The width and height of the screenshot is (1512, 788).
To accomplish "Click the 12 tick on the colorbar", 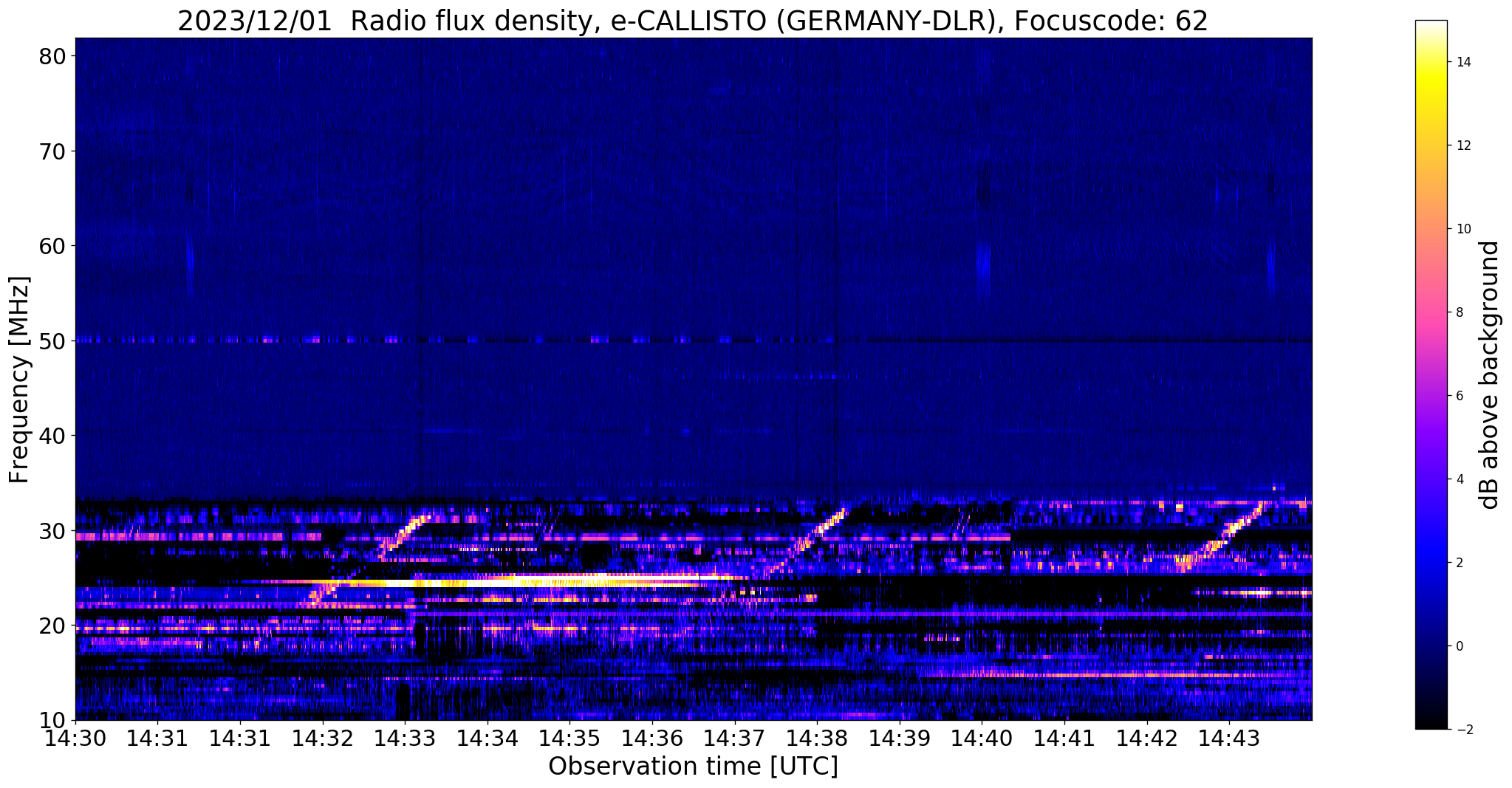I will tap(1463, 145).
